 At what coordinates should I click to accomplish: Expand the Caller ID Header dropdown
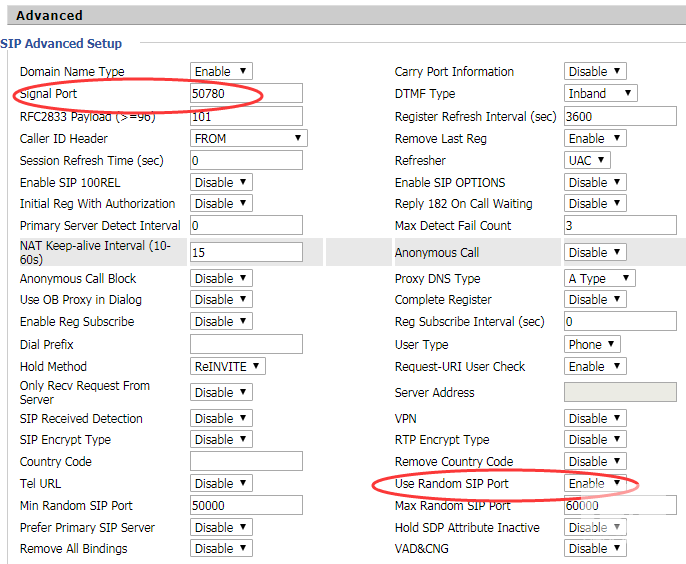click(x=248, y=139)
